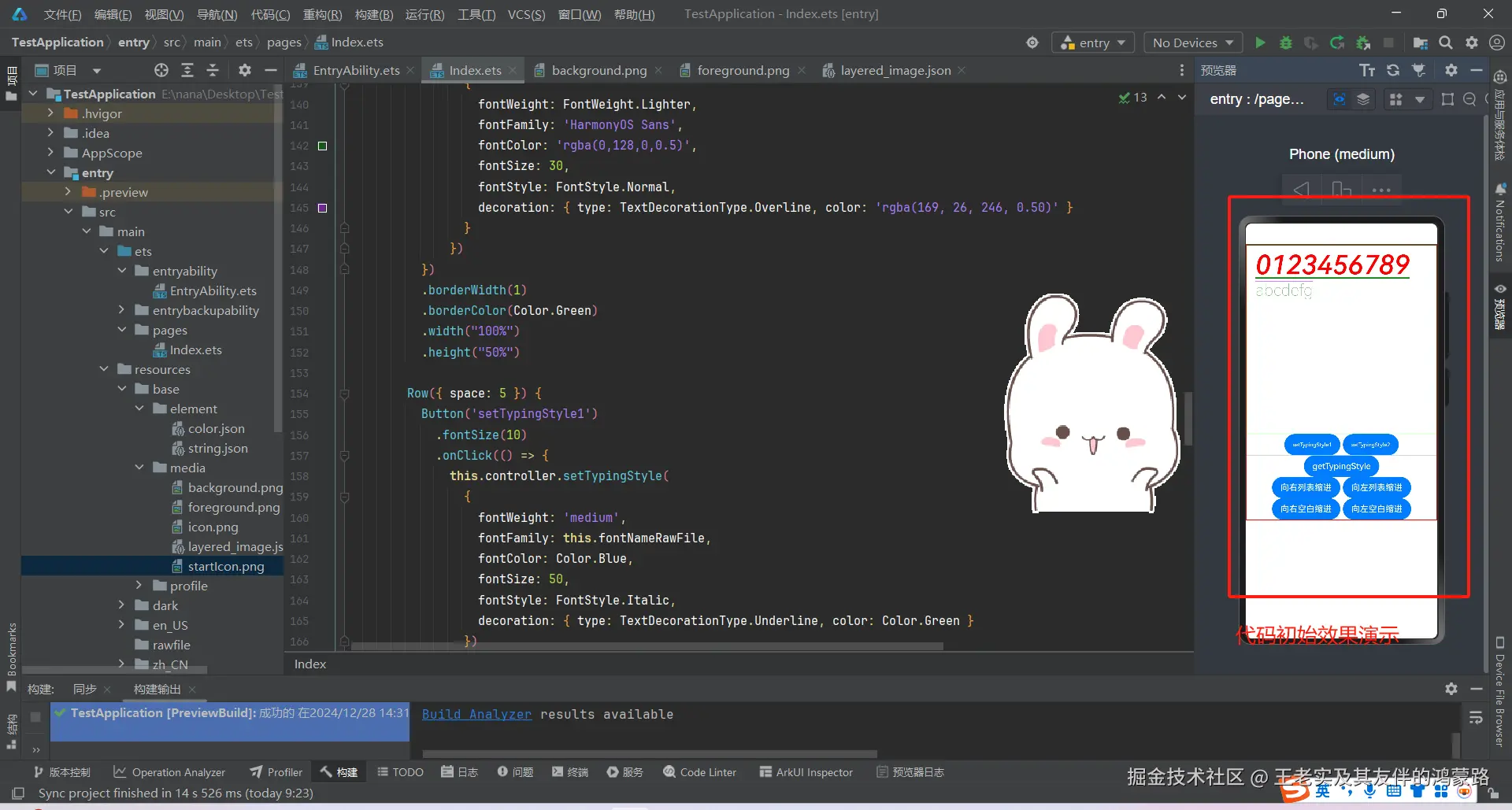This screenshot has width=1512, height=810.
Task: Collapse the media folder in project tree
Action: 139,468
